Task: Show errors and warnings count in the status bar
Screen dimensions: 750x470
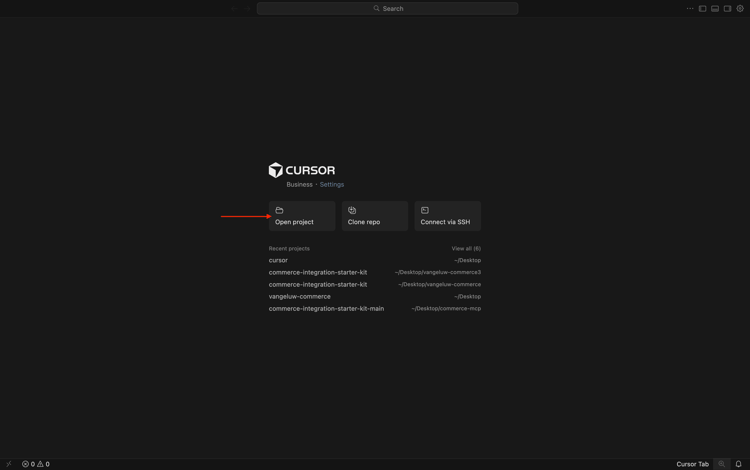Action: click(36, 464)
